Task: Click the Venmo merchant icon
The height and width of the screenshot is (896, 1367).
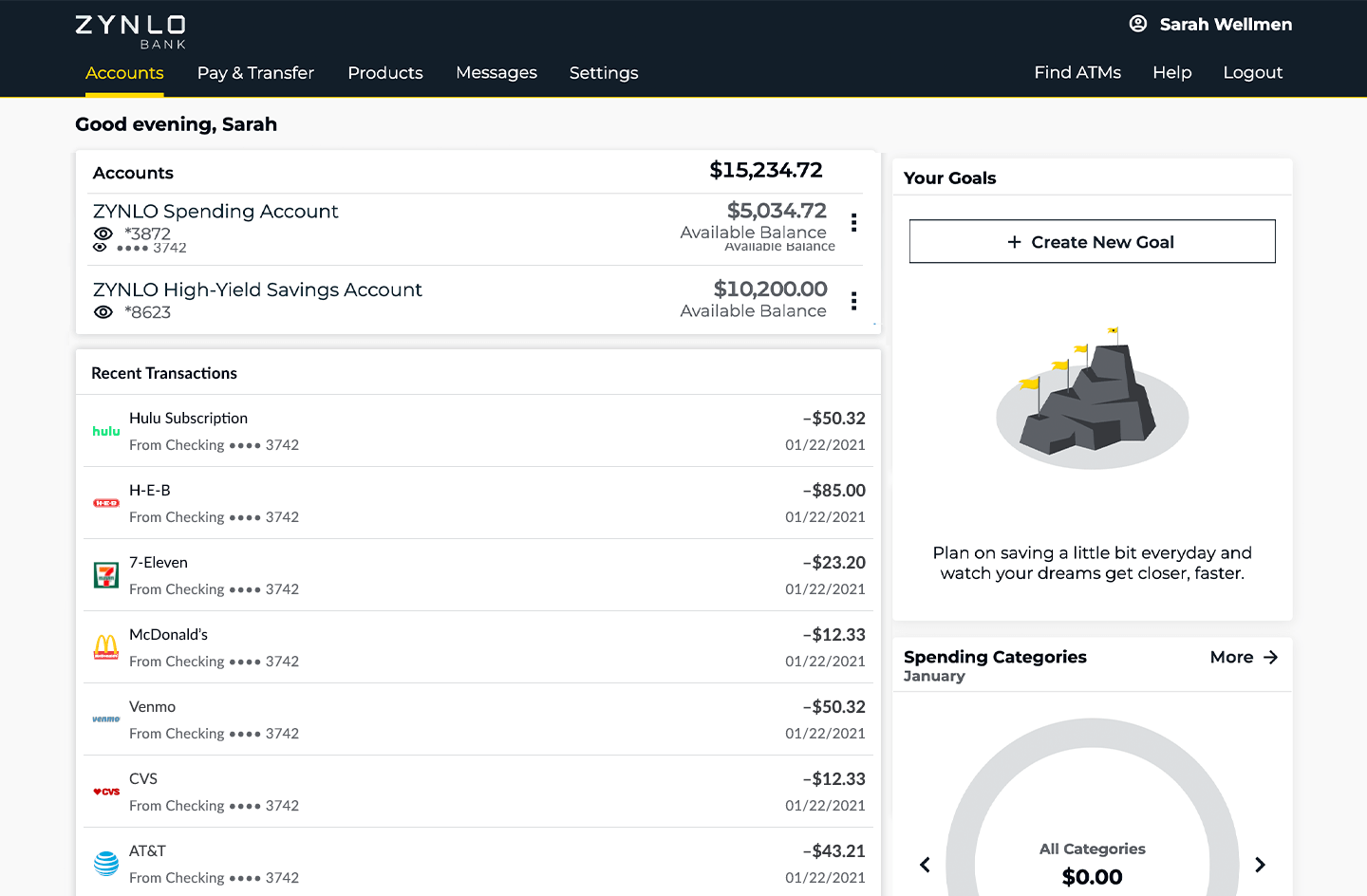Action: (x=105, y=719)
